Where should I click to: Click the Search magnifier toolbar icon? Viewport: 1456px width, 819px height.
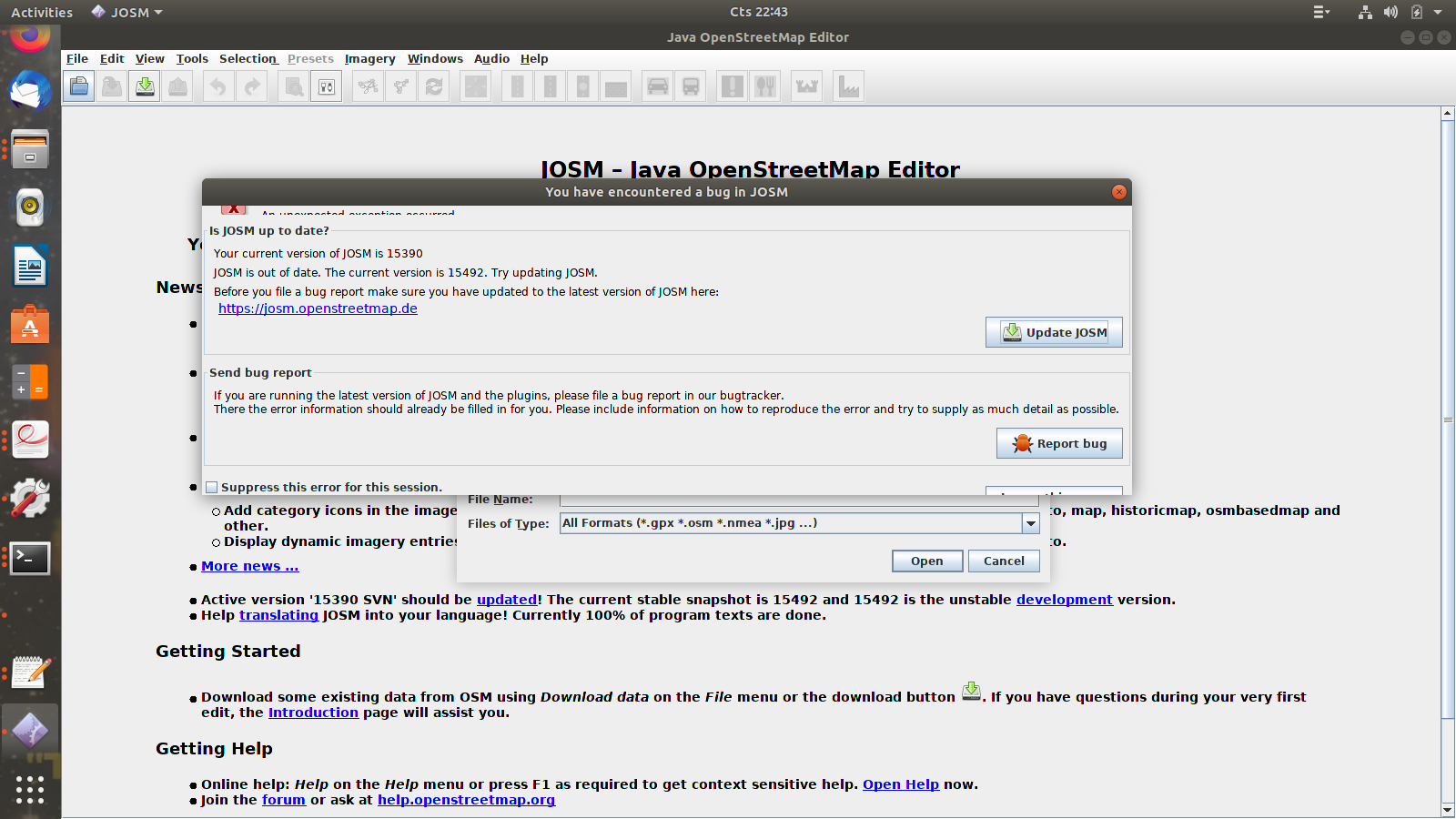coord(293,86)
